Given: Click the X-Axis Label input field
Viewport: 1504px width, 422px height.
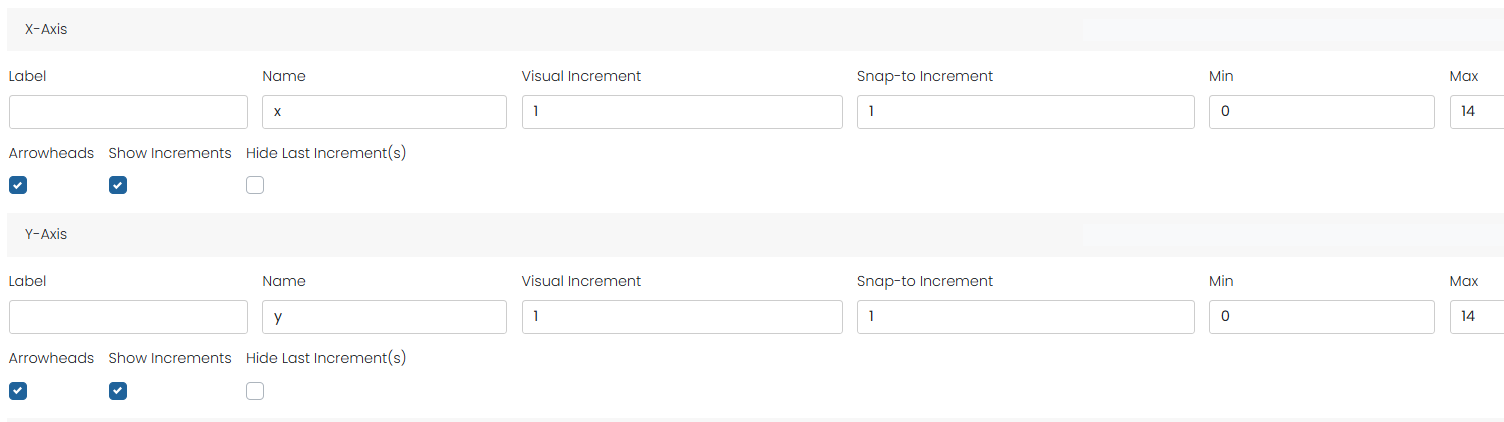Looking at the screenshot, I should (x=128, y=112).
